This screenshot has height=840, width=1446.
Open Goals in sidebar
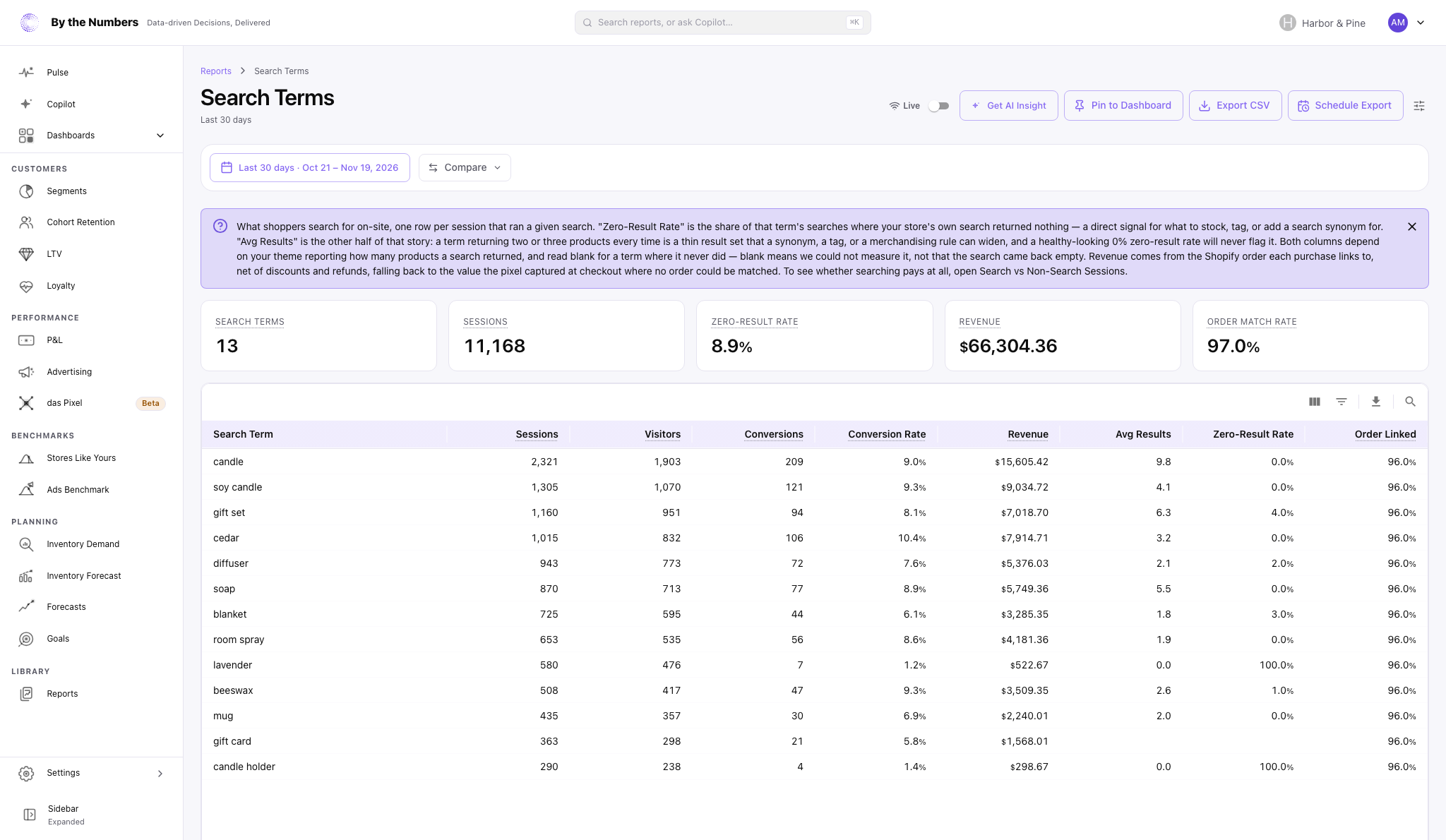[x=92, y=639]
